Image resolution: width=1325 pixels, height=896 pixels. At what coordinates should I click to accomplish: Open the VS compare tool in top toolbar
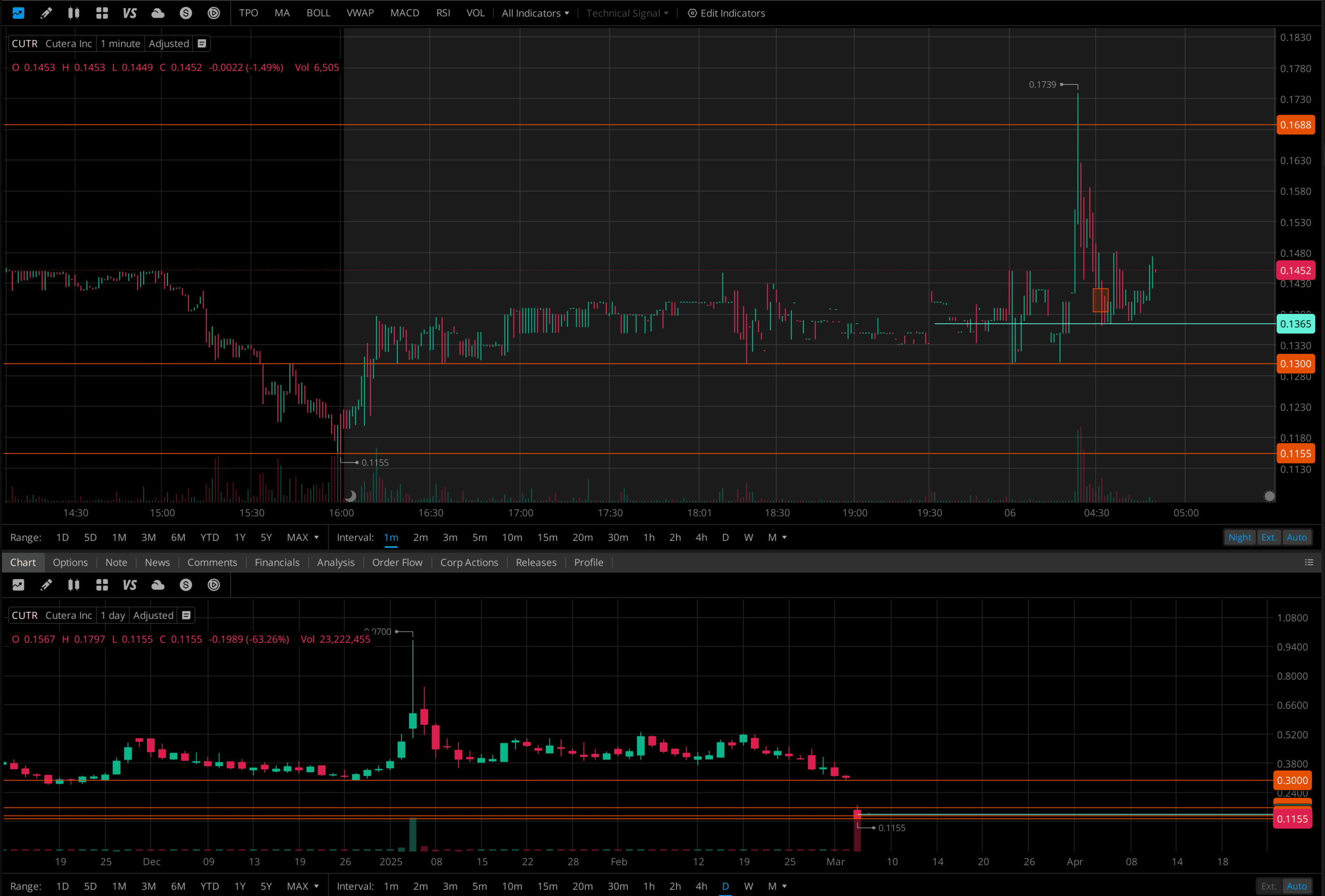click(129, 13)
